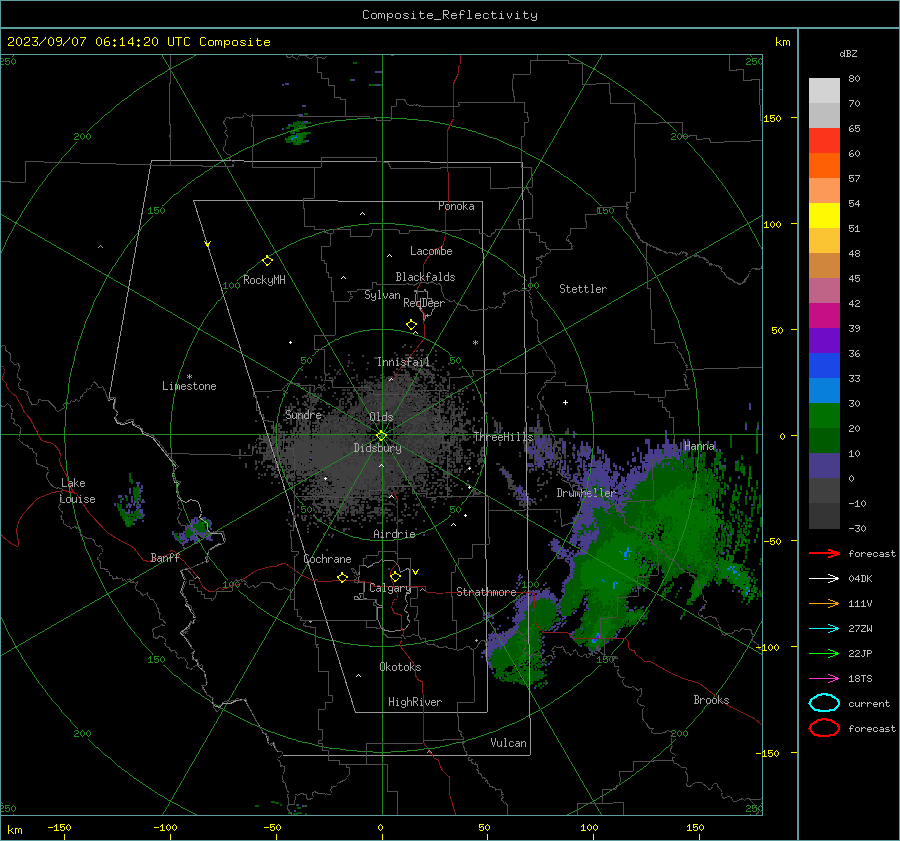The width and height of the screenshot is (900, 841).
Task: Click the 'Strathmore' map label
Action: pyautogui.click(x=486, y=592)
